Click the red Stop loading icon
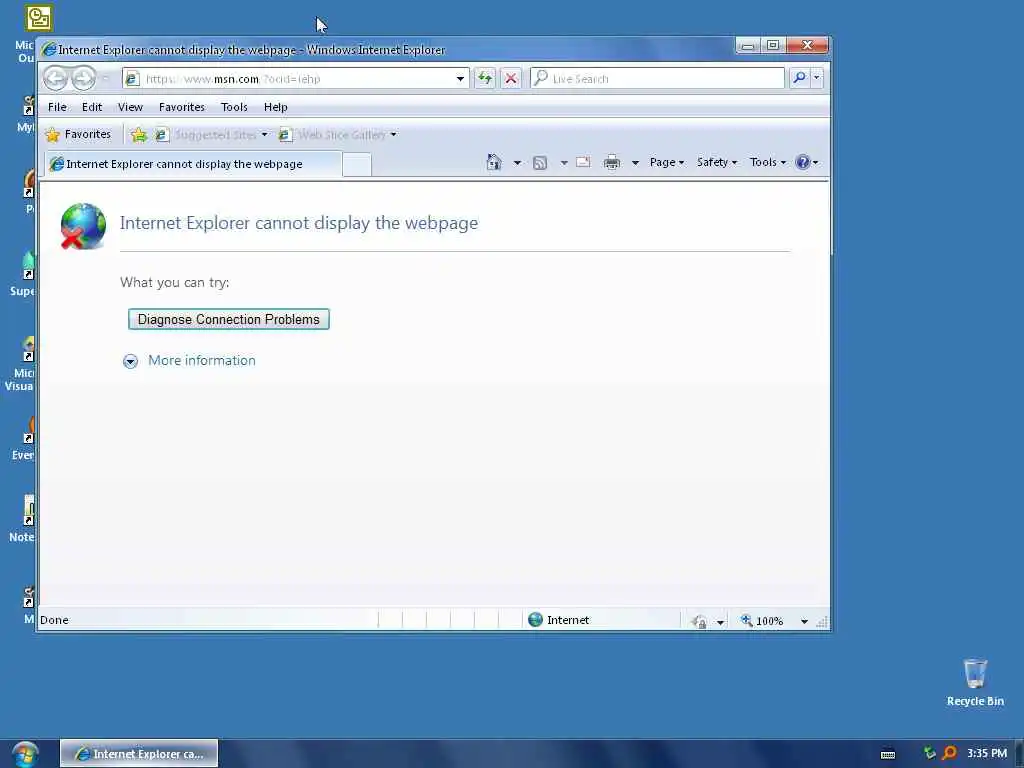 click(x=511, y=78)
